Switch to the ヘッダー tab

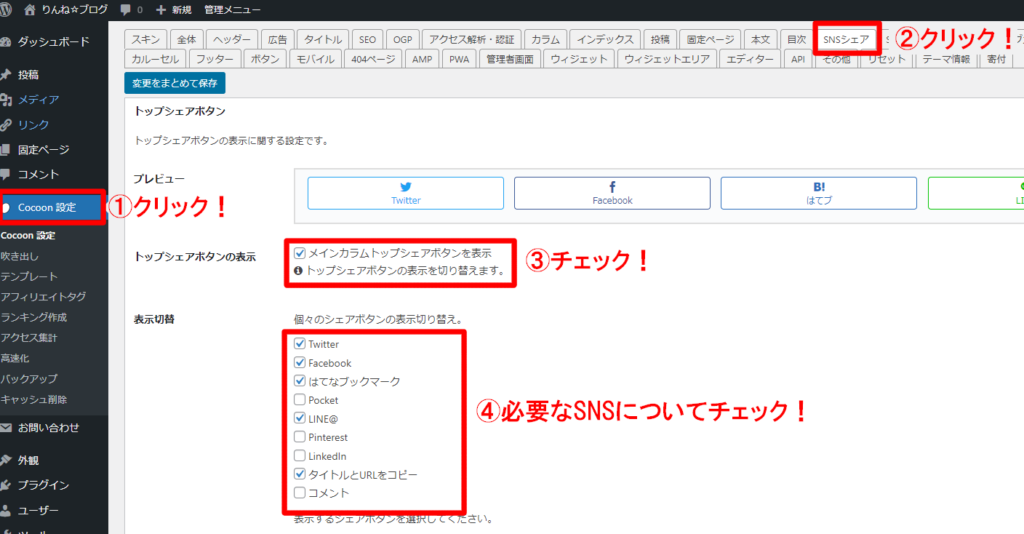tap(232, 39)
